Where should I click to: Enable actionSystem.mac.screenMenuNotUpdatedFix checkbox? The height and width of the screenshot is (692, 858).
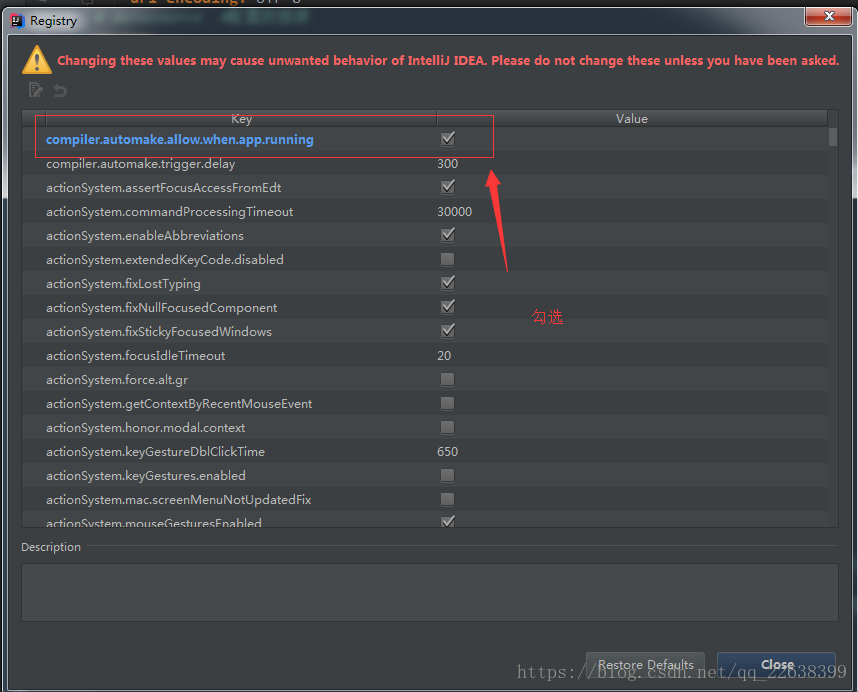(x=448, y=499)
